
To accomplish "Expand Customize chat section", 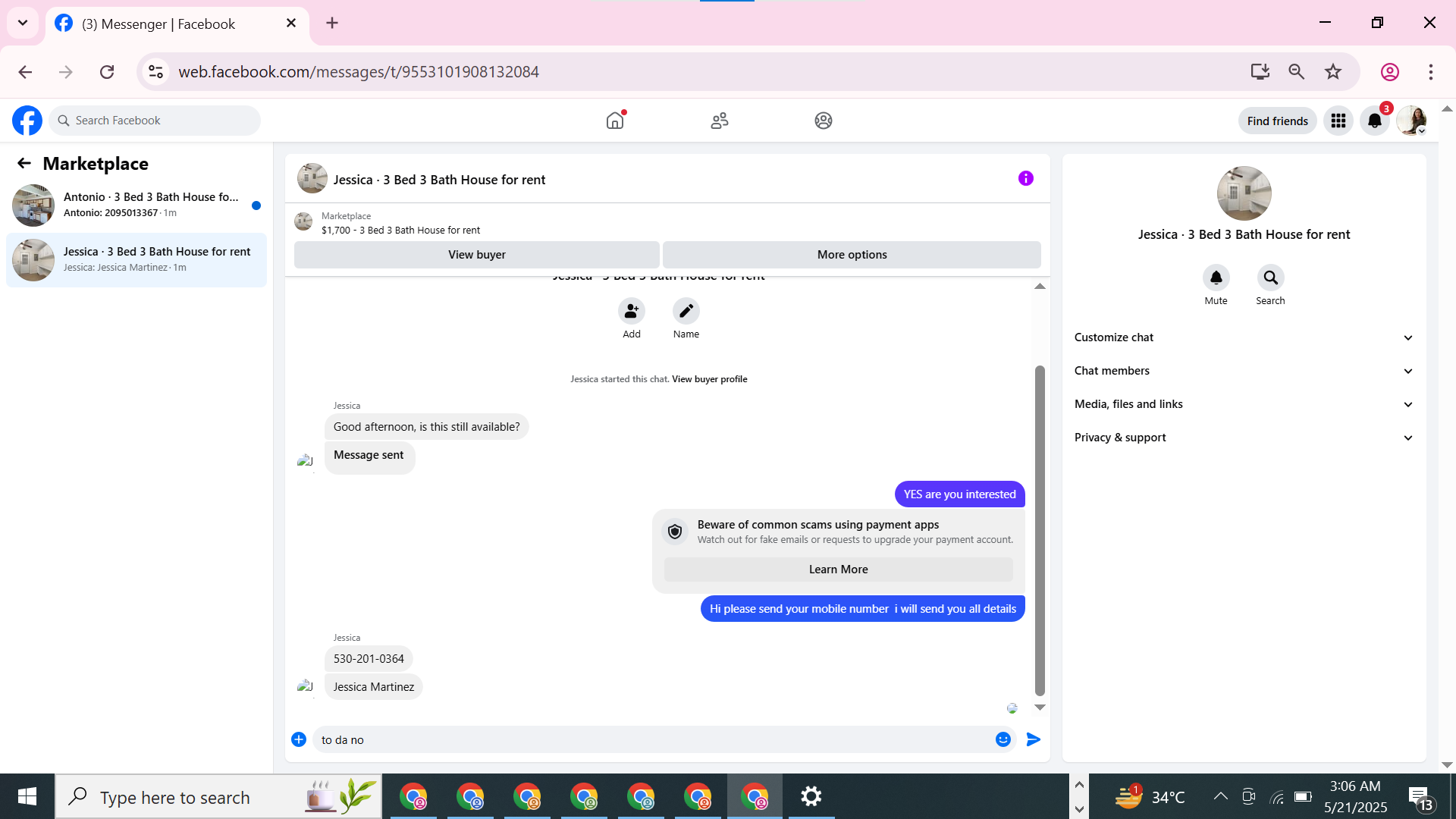I will click(1244, 337).
